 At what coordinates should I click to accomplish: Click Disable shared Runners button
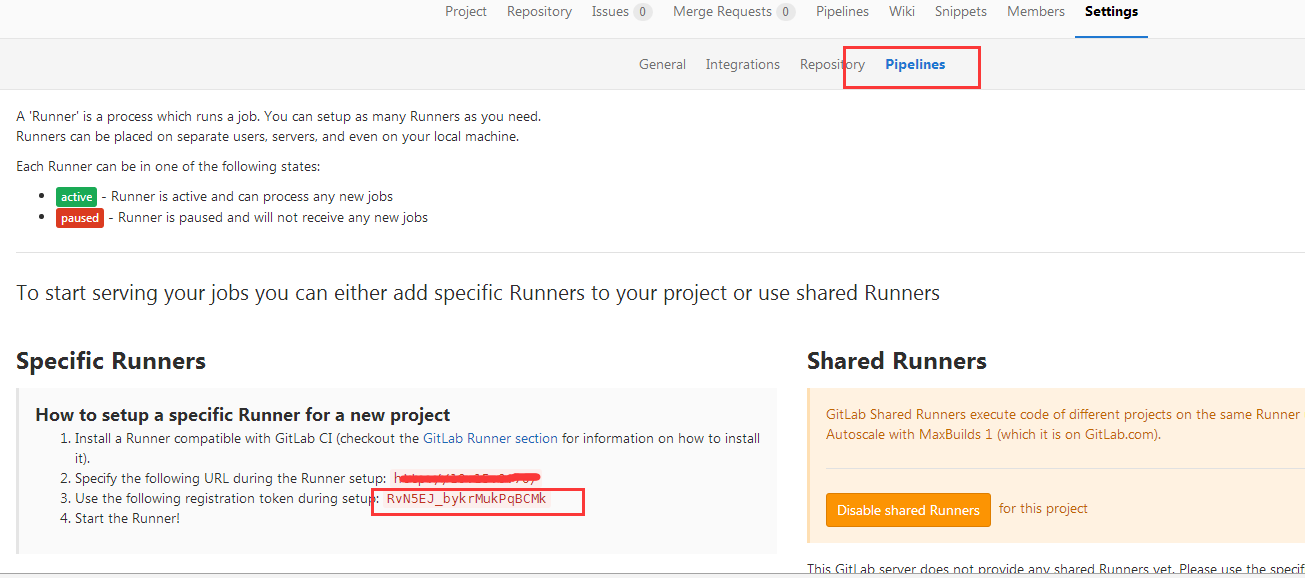pyautogui.click(x=908, y=510)
